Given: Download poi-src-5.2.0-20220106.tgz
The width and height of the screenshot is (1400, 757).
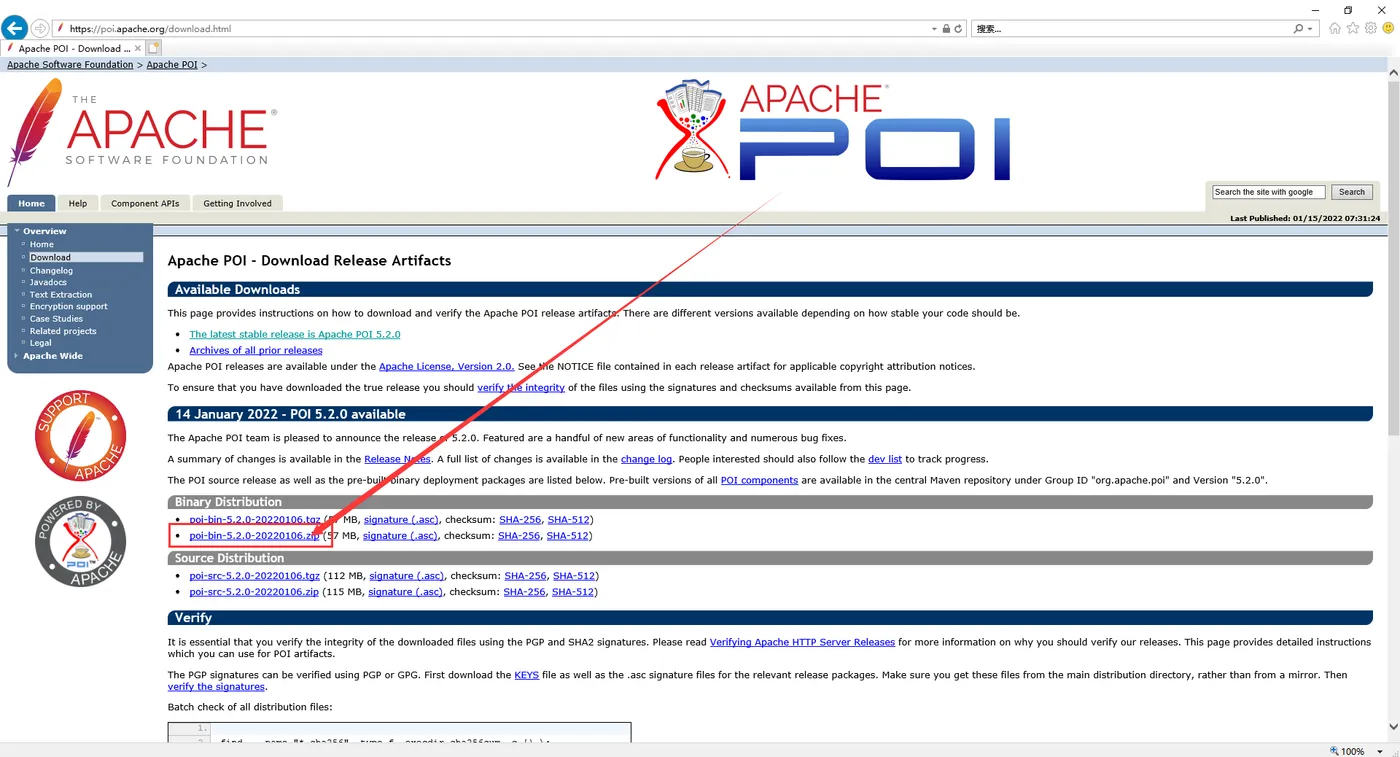Looking at the screenshot, I should click(x=254, y=576).
